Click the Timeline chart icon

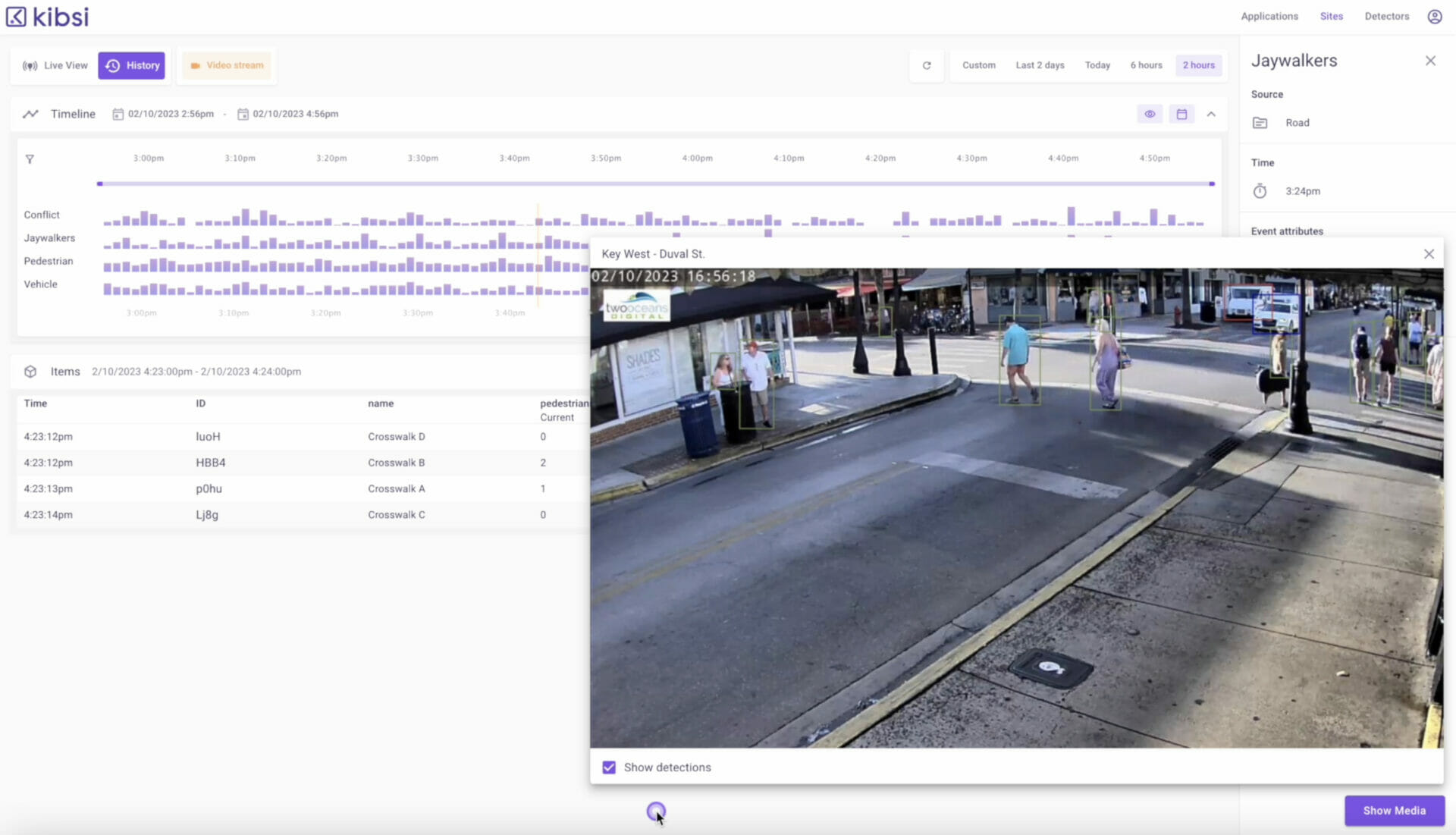(30, 114)
